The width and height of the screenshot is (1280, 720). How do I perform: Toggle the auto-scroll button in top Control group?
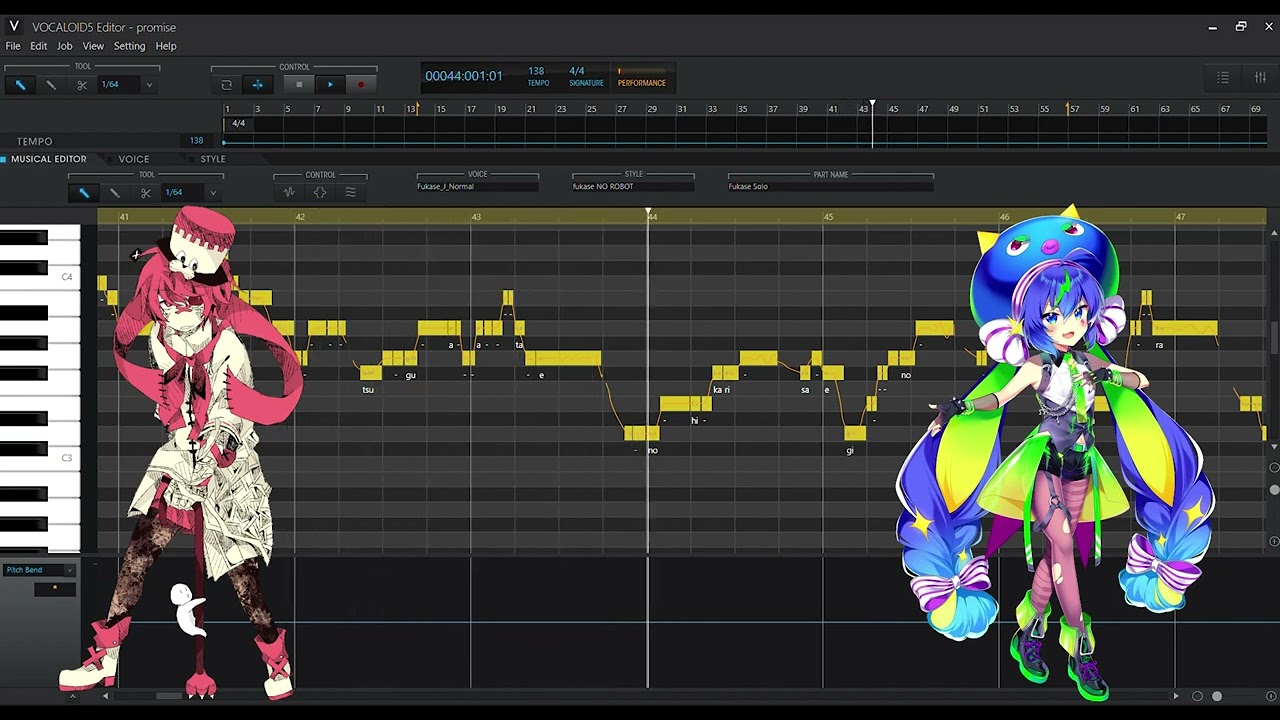coord(257,85)
